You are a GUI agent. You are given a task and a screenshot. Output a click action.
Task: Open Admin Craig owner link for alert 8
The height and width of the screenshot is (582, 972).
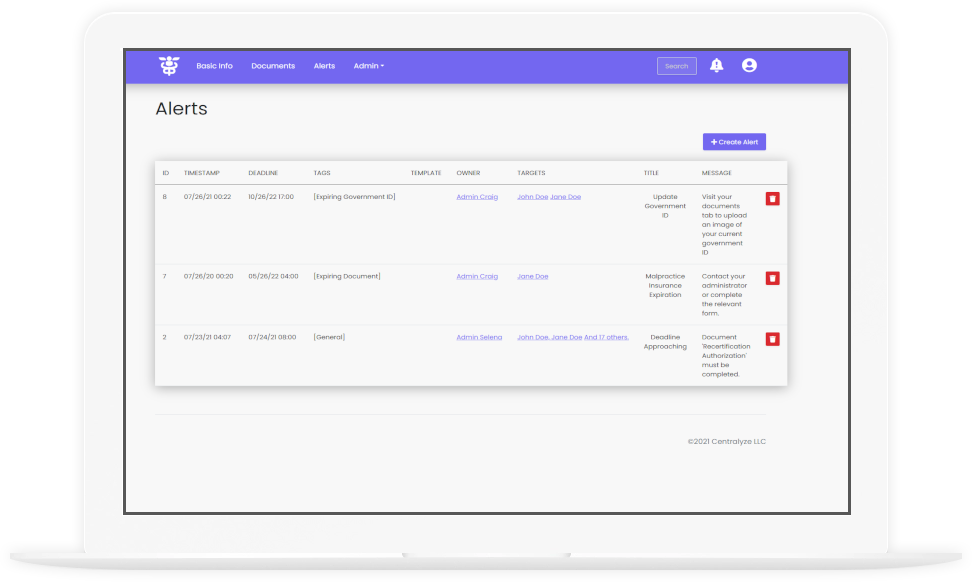click(477, 197)
